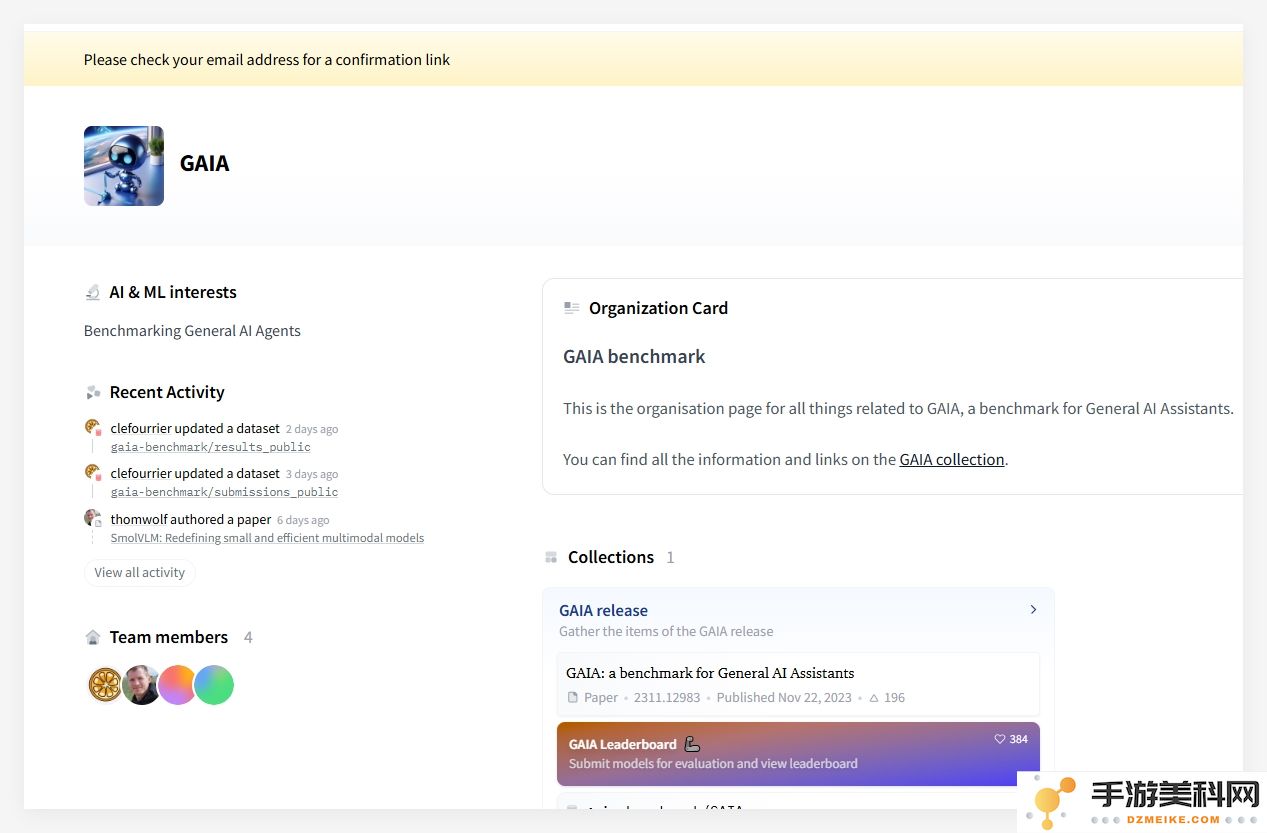Click the upvote triangle icon beside 196
1267x833 pixels.
click(874, 698)
